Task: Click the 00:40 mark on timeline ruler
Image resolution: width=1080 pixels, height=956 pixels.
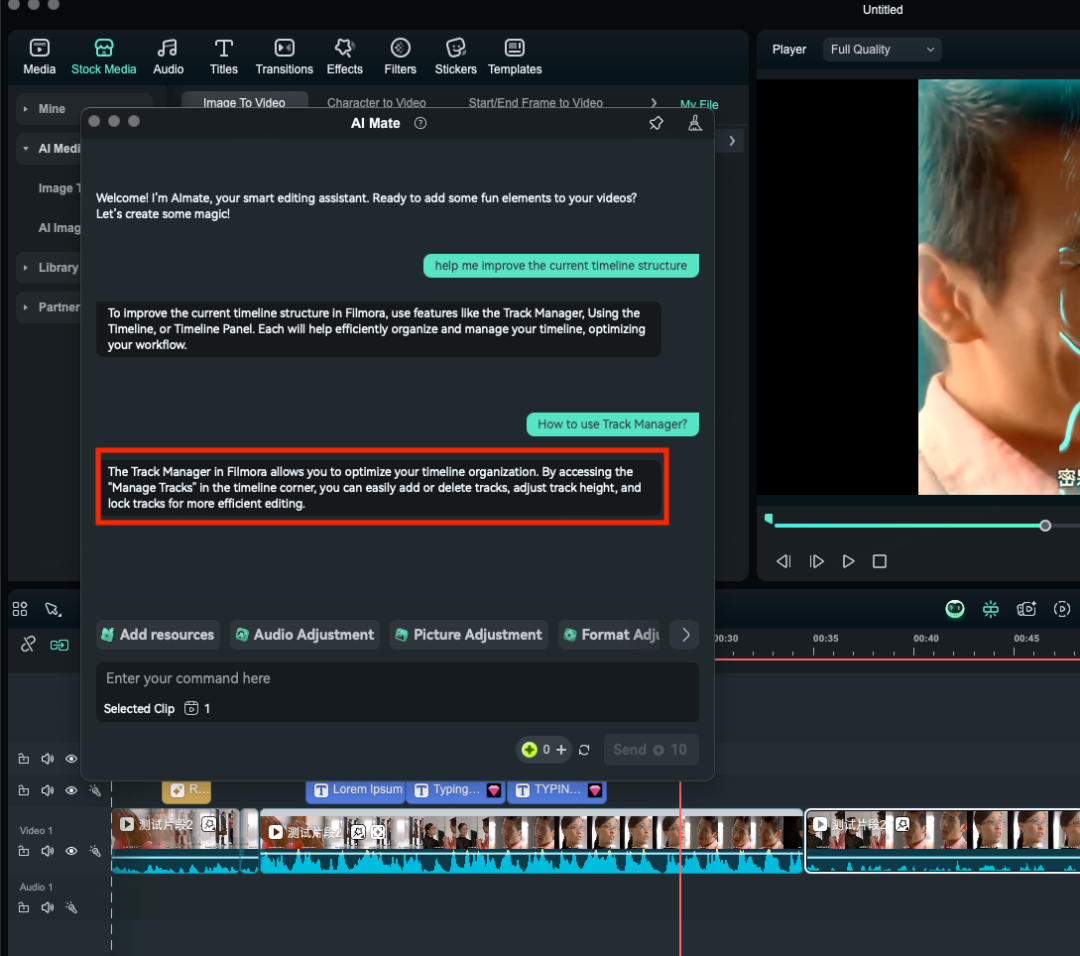Action: [x=925, y=638]
